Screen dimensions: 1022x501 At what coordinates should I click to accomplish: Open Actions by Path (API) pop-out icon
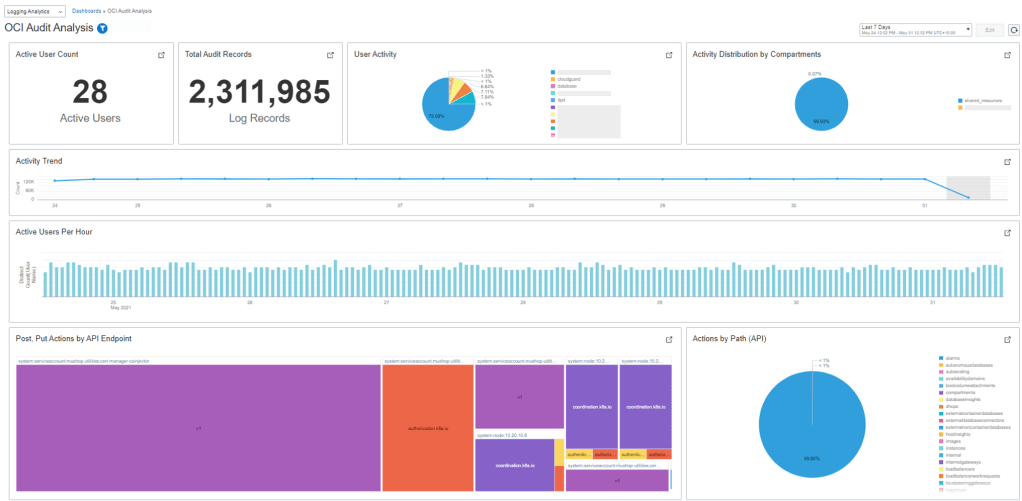pyautogui.click(x=1007, y=339)
